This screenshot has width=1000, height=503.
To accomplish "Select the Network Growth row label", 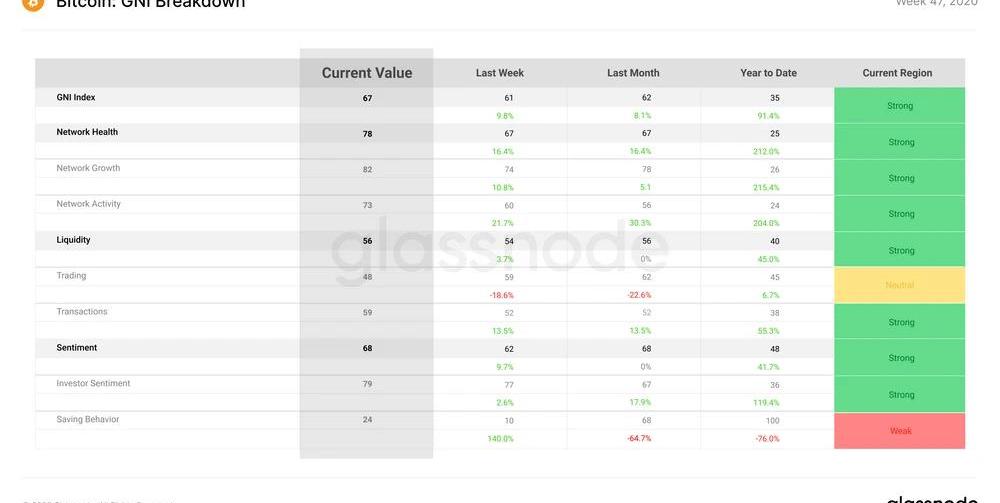I will [x=88, y=168].
